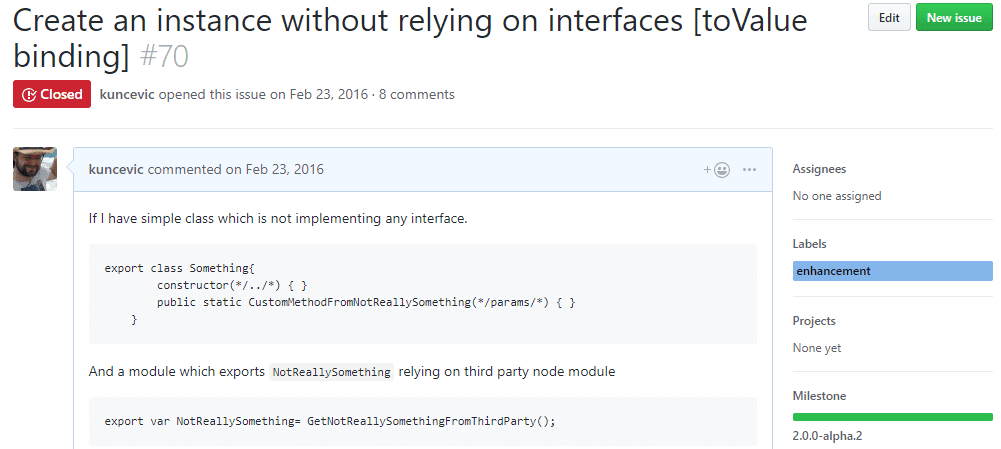Click the red Closed status badge
This screenshot has height=449, width=1001.
click(x=52, y=94)
